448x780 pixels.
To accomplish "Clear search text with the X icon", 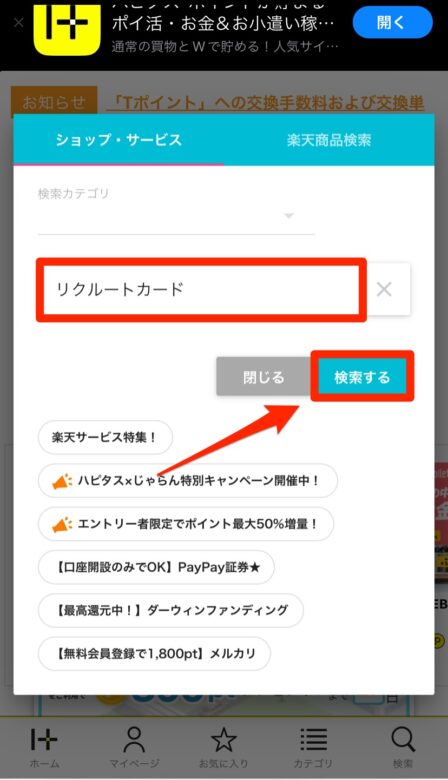I will pyautogui.click(x=384, y=289).
